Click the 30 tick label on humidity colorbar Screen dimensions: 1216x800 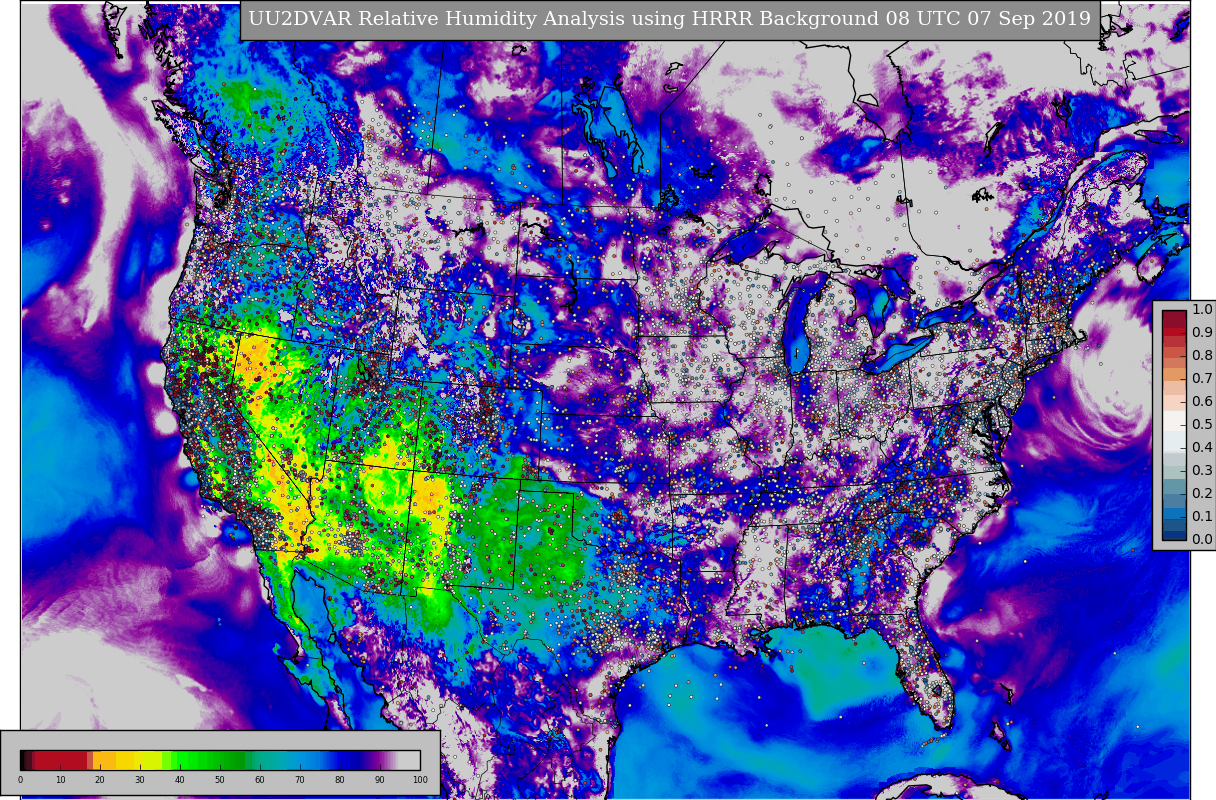[140, 780]
